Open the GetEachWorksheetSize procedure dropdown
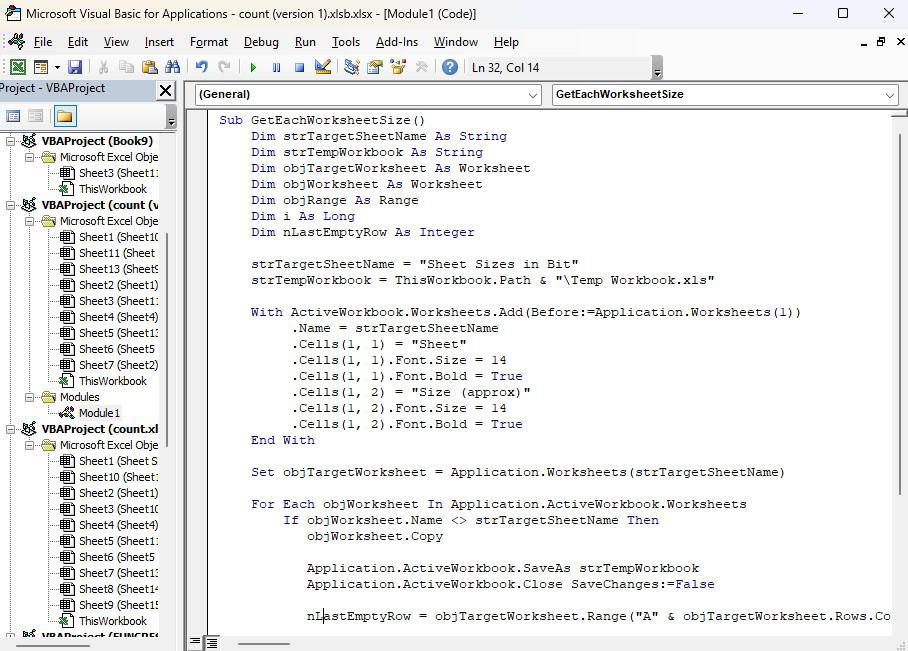This screenshot has width=908, height=651. pos(888,95)
